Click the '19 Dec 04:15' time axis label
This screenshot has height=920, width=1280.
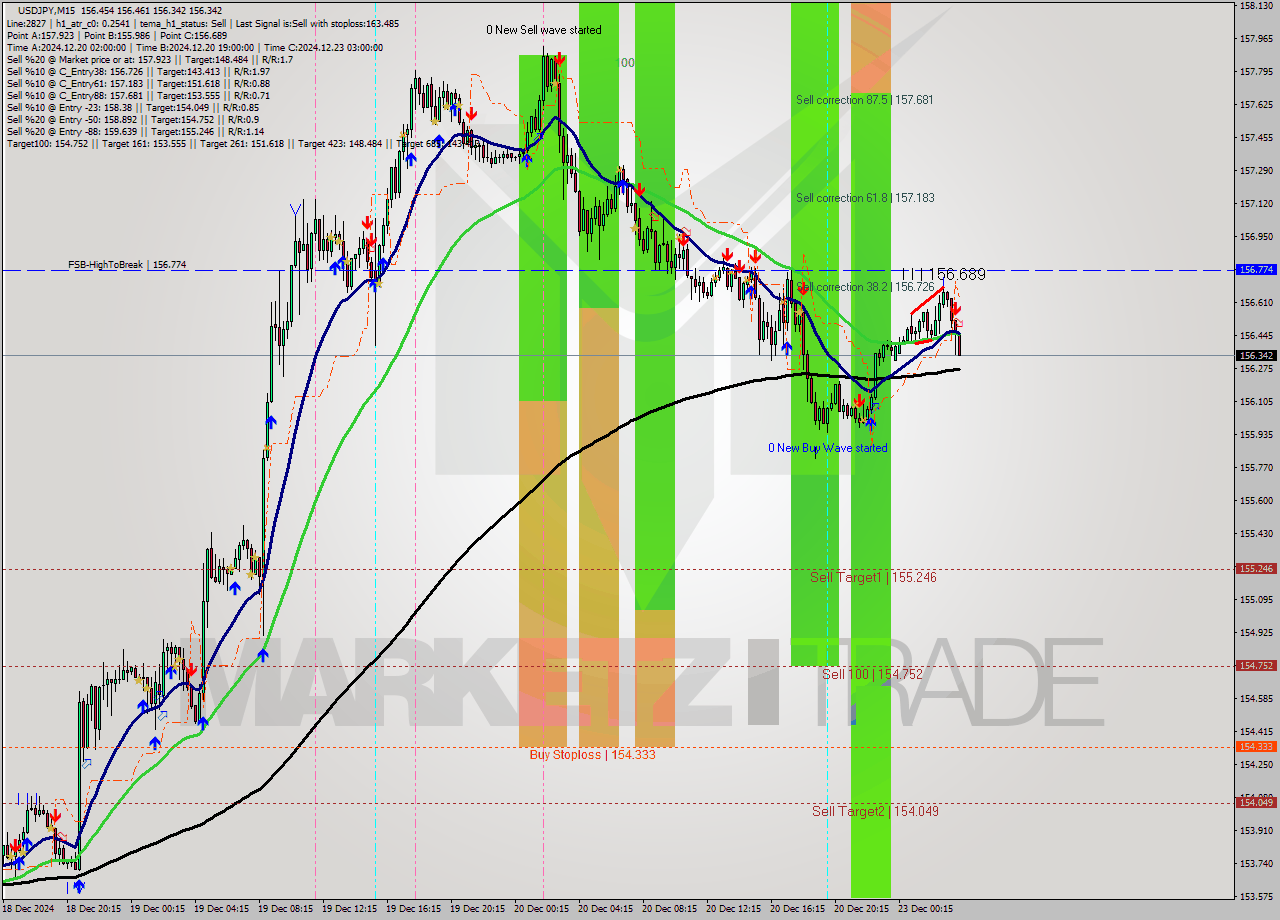pyautogui.click(x=221, y=910)
